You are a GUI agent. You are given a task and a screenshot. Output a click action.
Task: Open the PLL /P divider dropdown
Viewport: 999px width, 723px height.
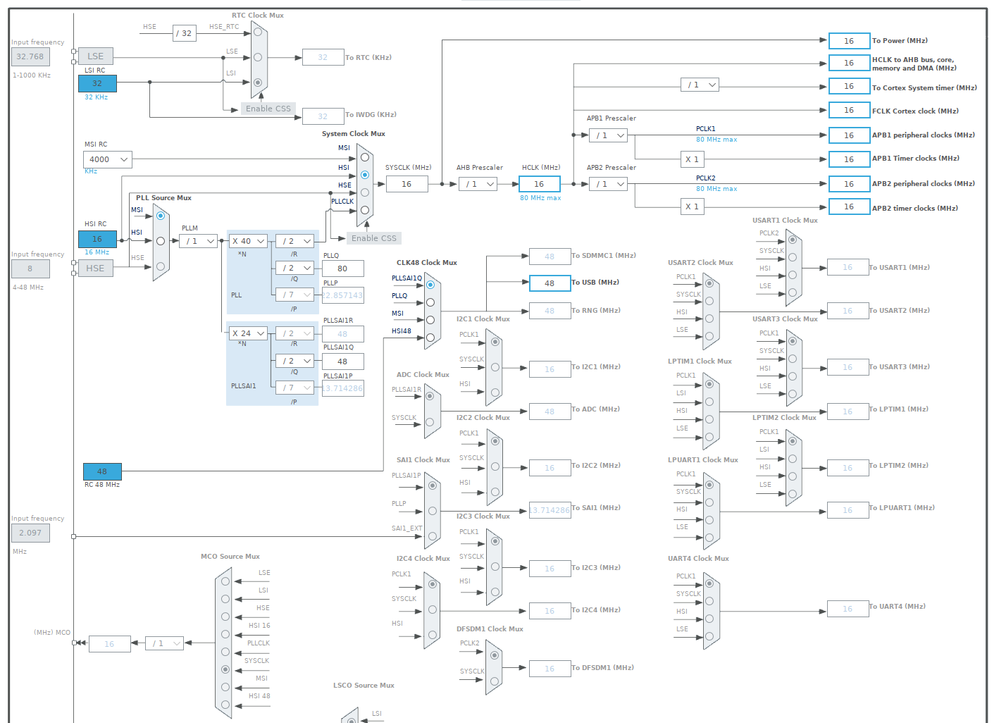[x=294, y=295]
